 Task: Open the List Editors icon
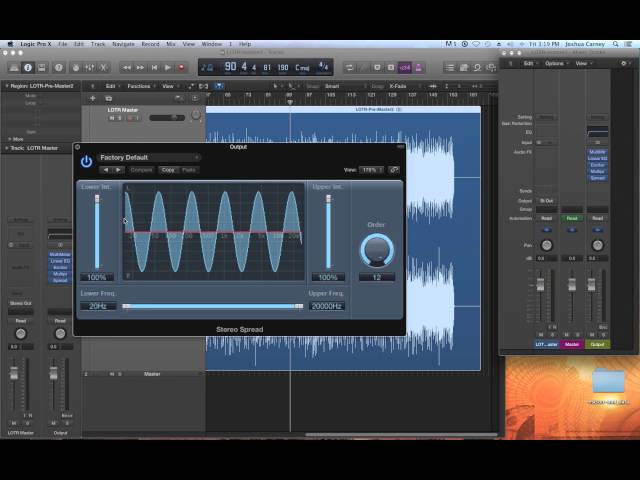[449, 68]
